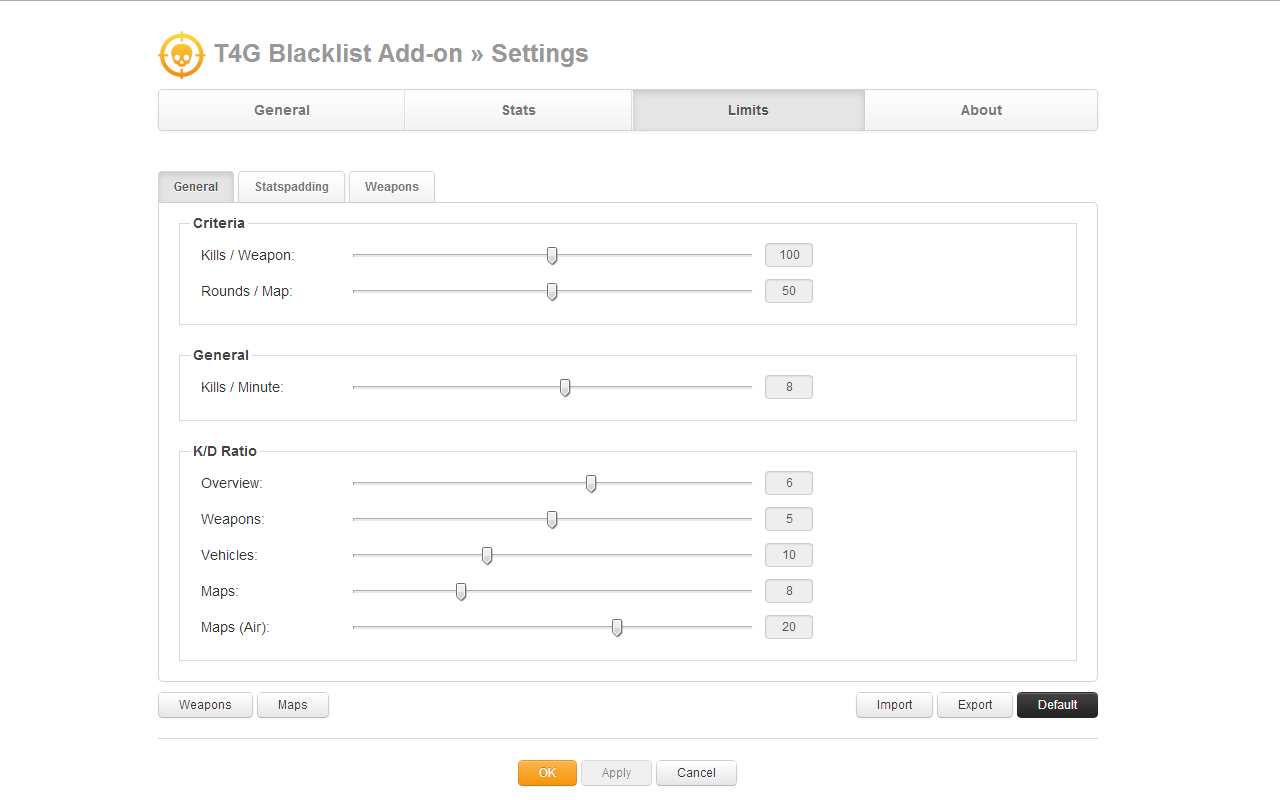Click the Export button
This screenshot has width=1280, height=800.
coord(975,705)
